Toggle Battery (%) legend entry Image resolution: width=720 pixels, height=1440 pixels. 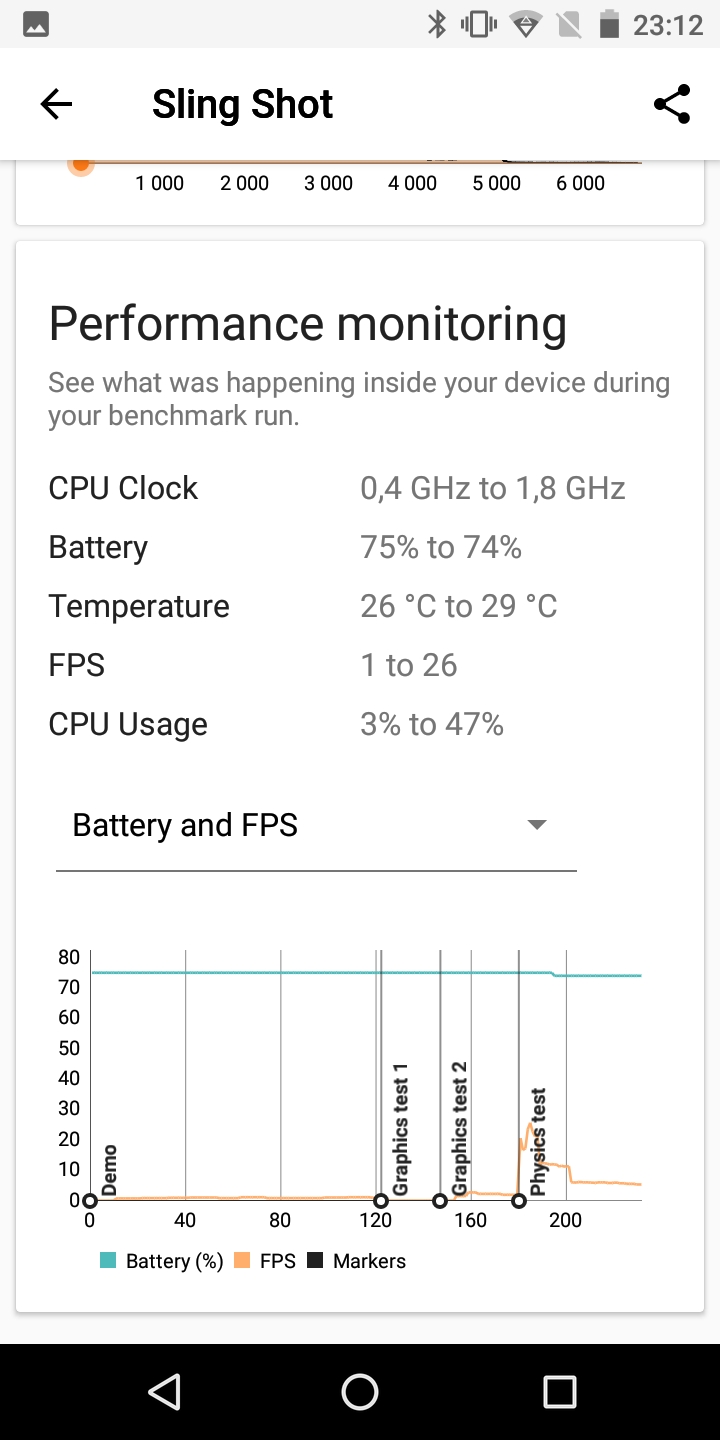tap(161, 1261)
